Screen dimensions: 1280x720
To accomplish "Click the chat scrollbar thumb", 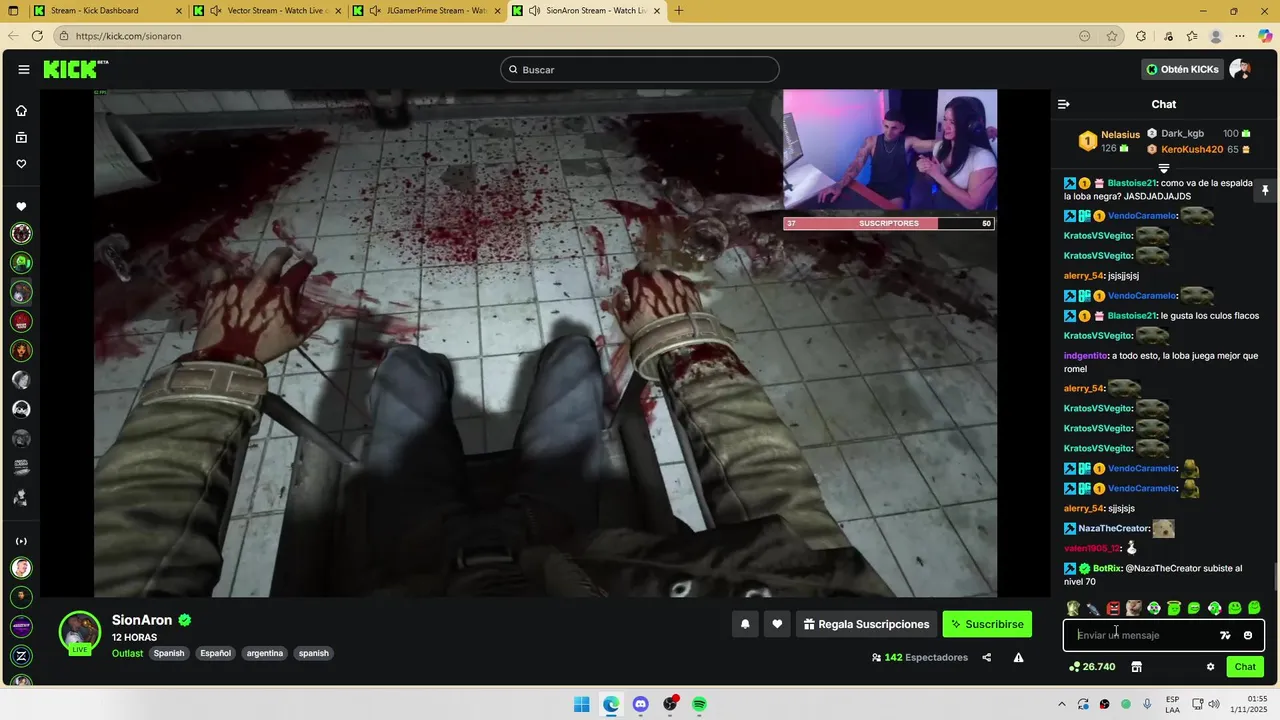I will coord(1274,577).
